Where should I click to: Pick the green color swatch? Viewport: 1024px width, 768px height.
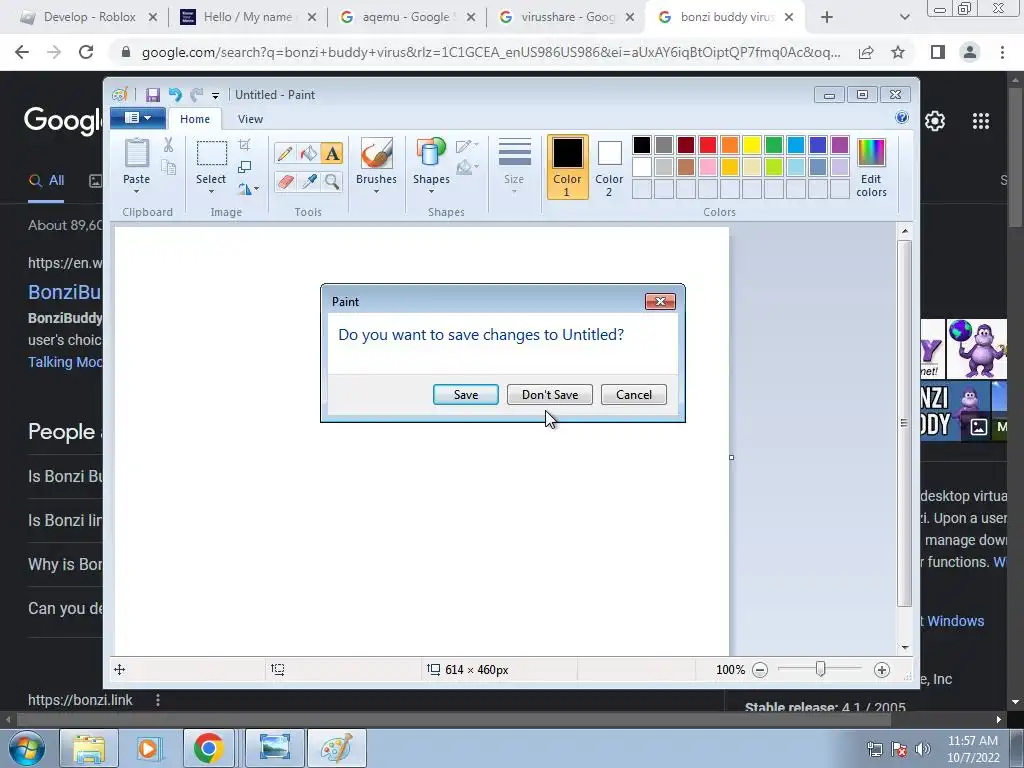774,144
